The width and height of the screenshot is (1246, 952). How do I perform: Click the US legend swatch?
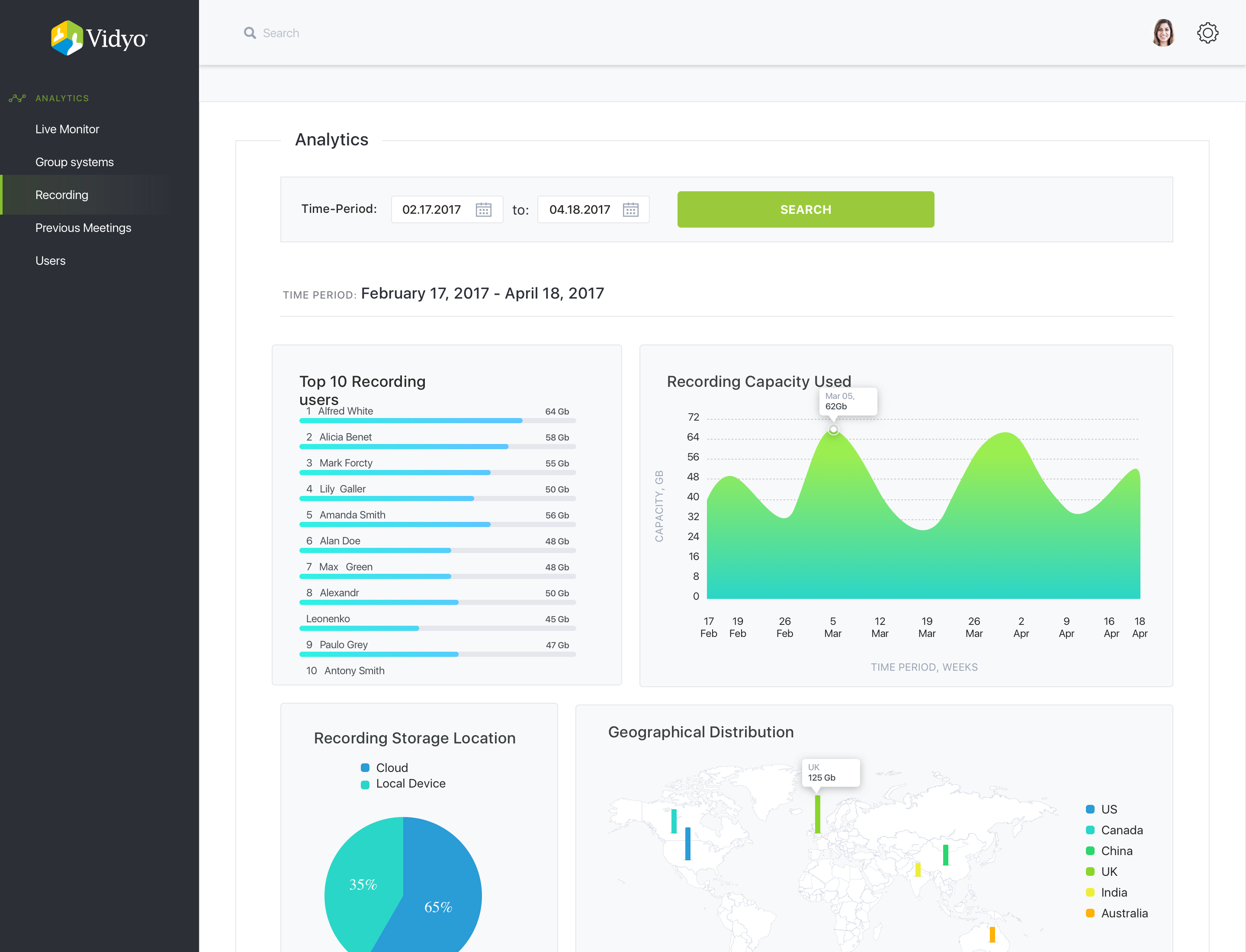coord(1090,809)
